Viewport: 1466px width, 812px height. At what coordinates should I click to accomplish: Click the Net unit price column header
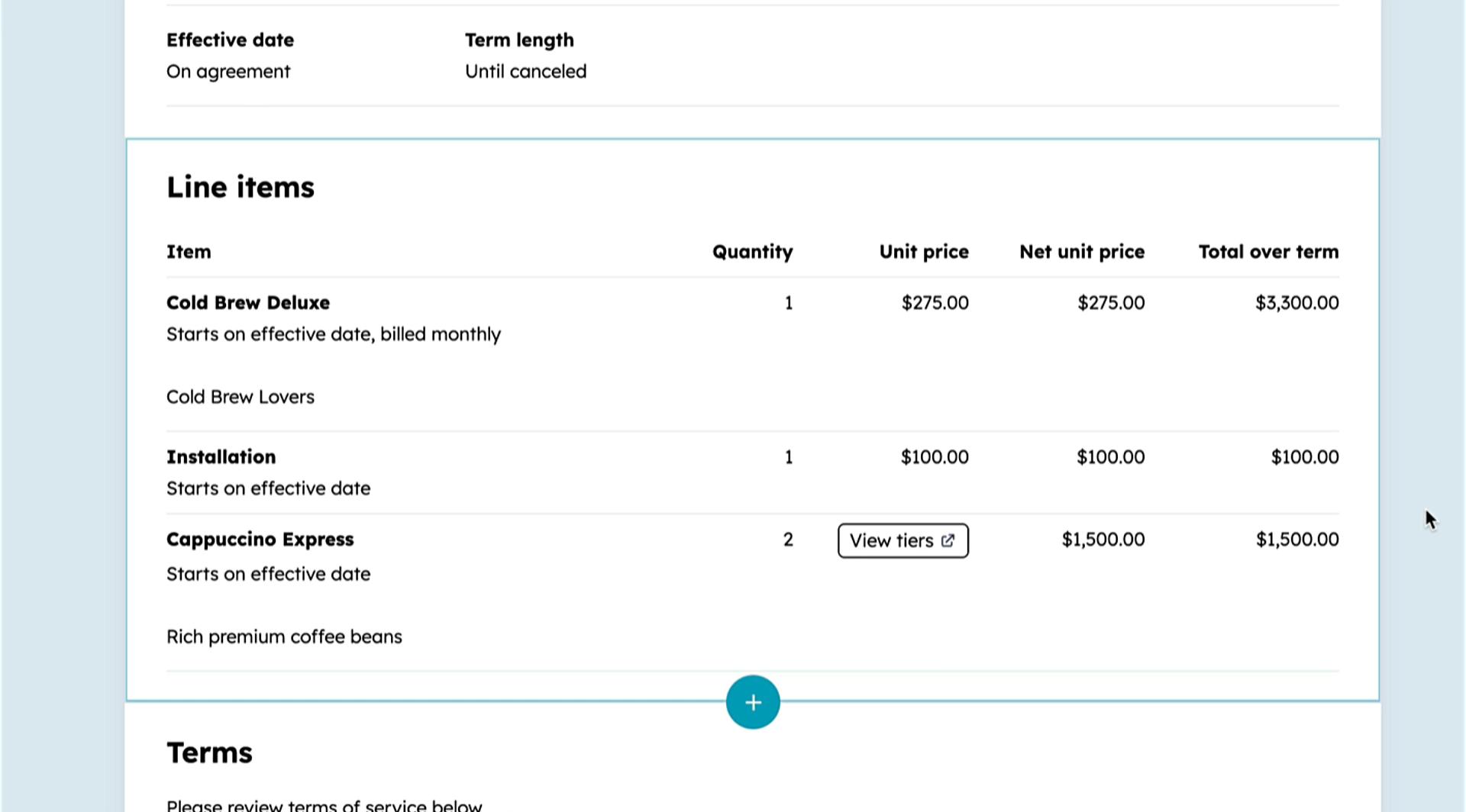pos(1081,252)
